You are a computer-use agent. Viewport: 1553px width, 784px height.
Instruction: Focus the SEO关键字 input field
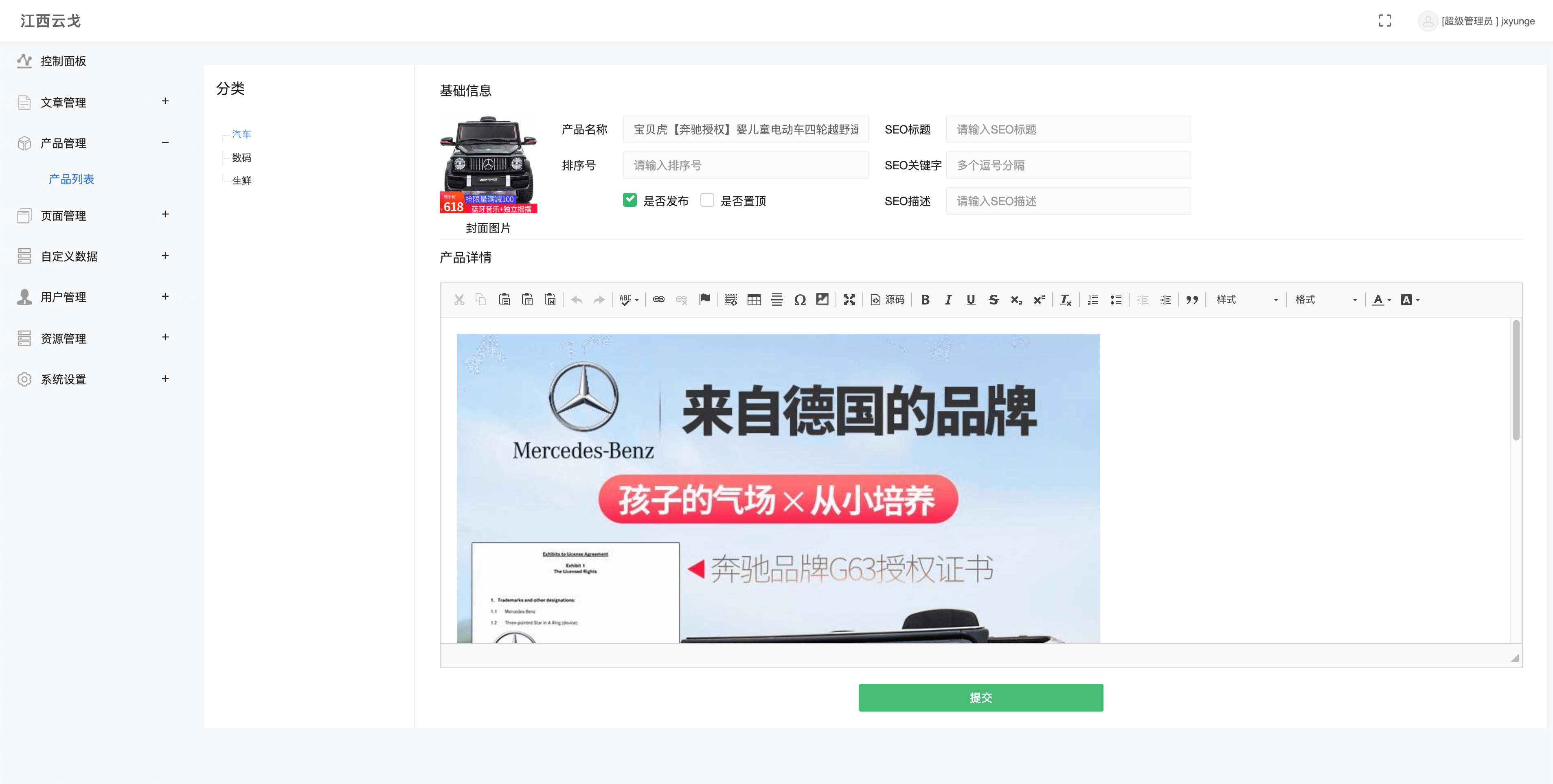pyautogui.click(x=1068, y=165)
